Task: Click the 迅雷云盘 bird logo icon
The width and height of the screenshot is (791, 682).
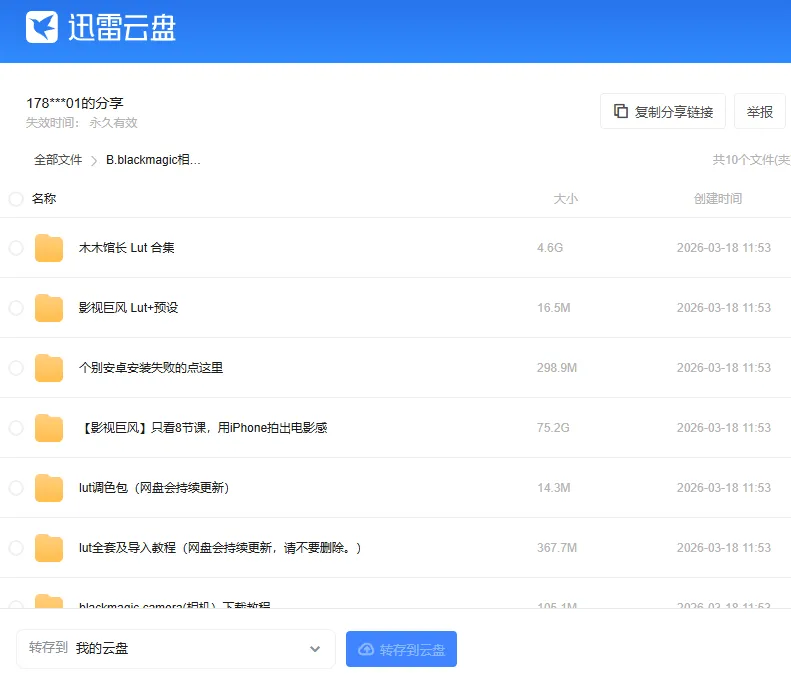Action: tap(42, 27)
